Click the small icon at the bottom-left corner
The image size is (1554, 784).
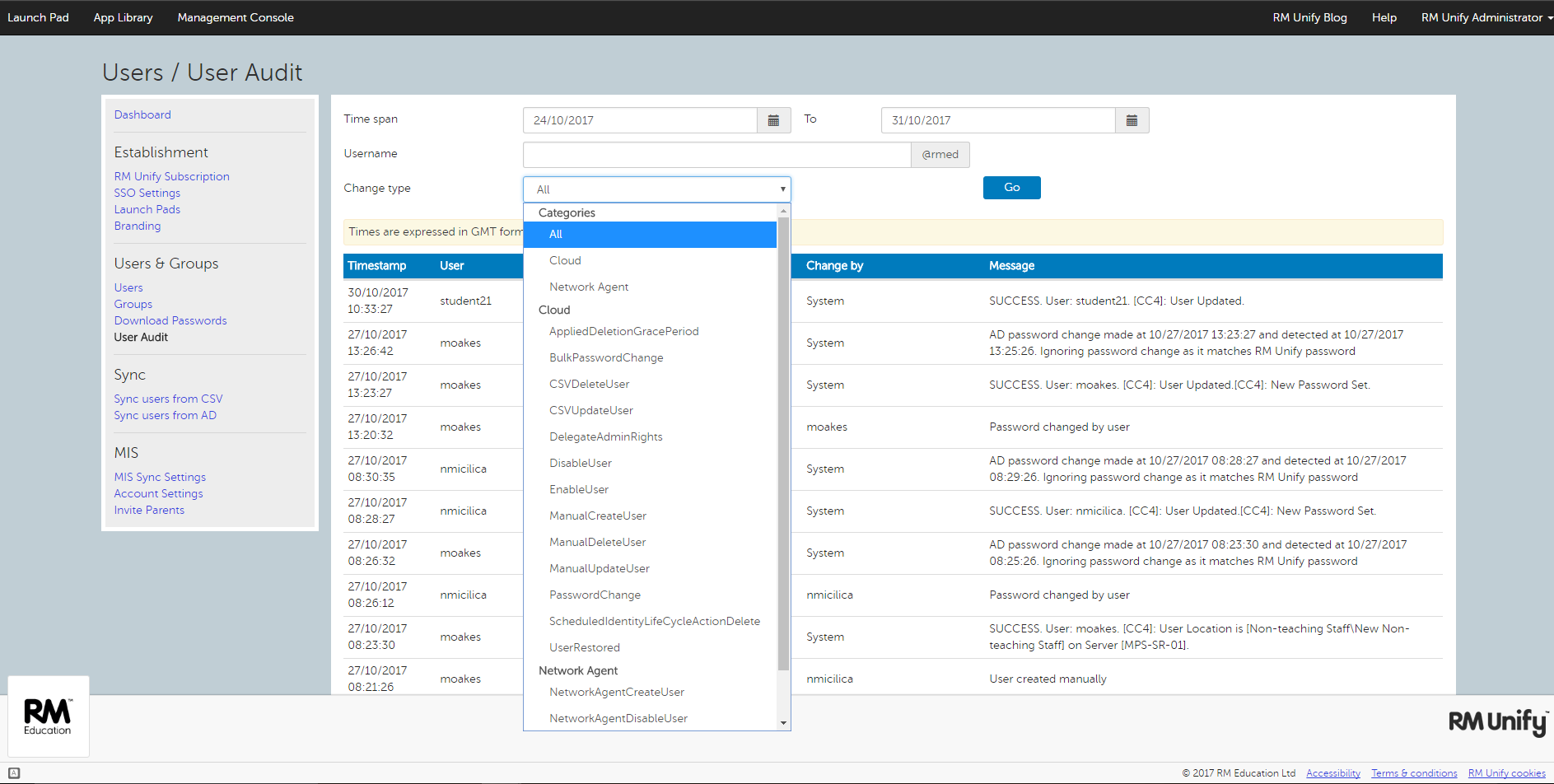click(x=14, y=773)
